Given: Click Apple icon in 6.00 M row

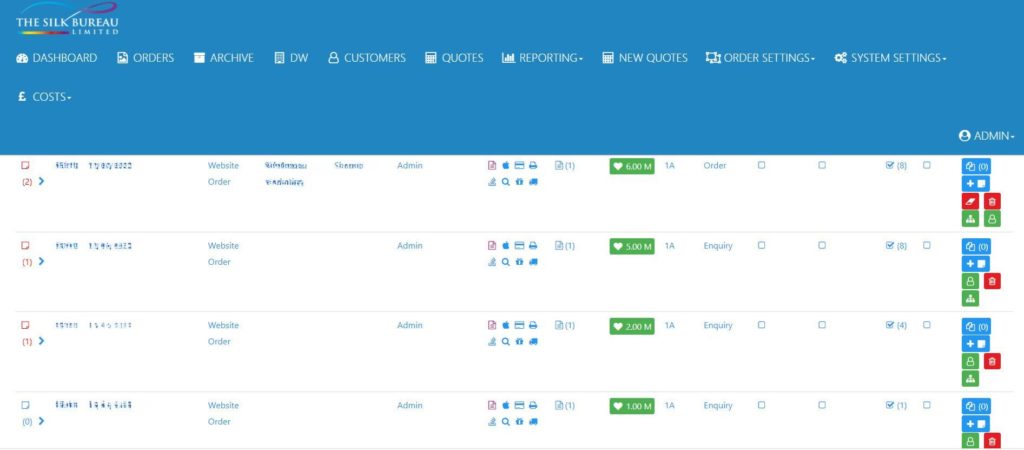Looking at the screenshot, I should click(505, 166).
